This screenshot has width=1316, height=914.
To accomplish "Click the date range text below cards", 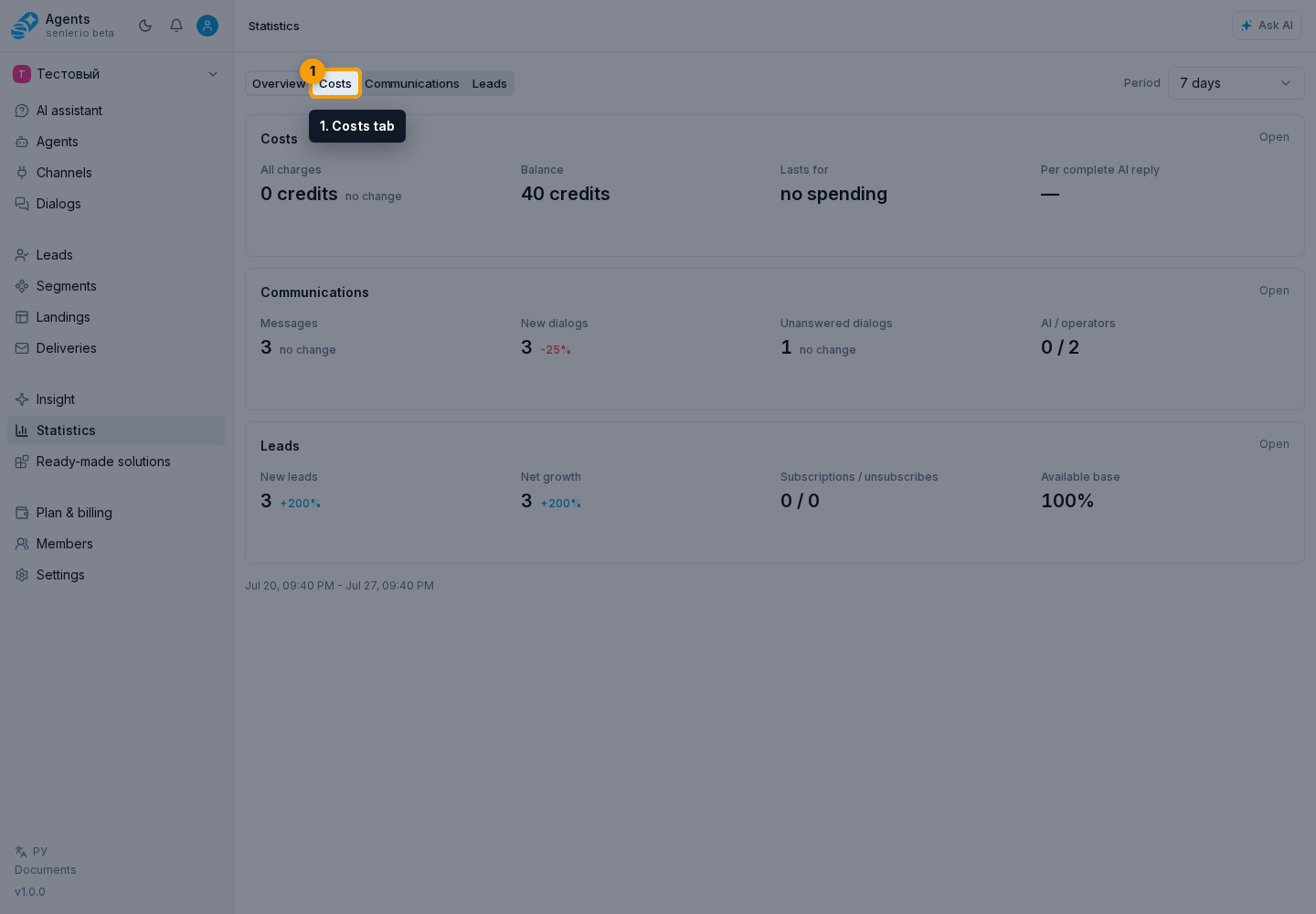I will click(339, 586).
